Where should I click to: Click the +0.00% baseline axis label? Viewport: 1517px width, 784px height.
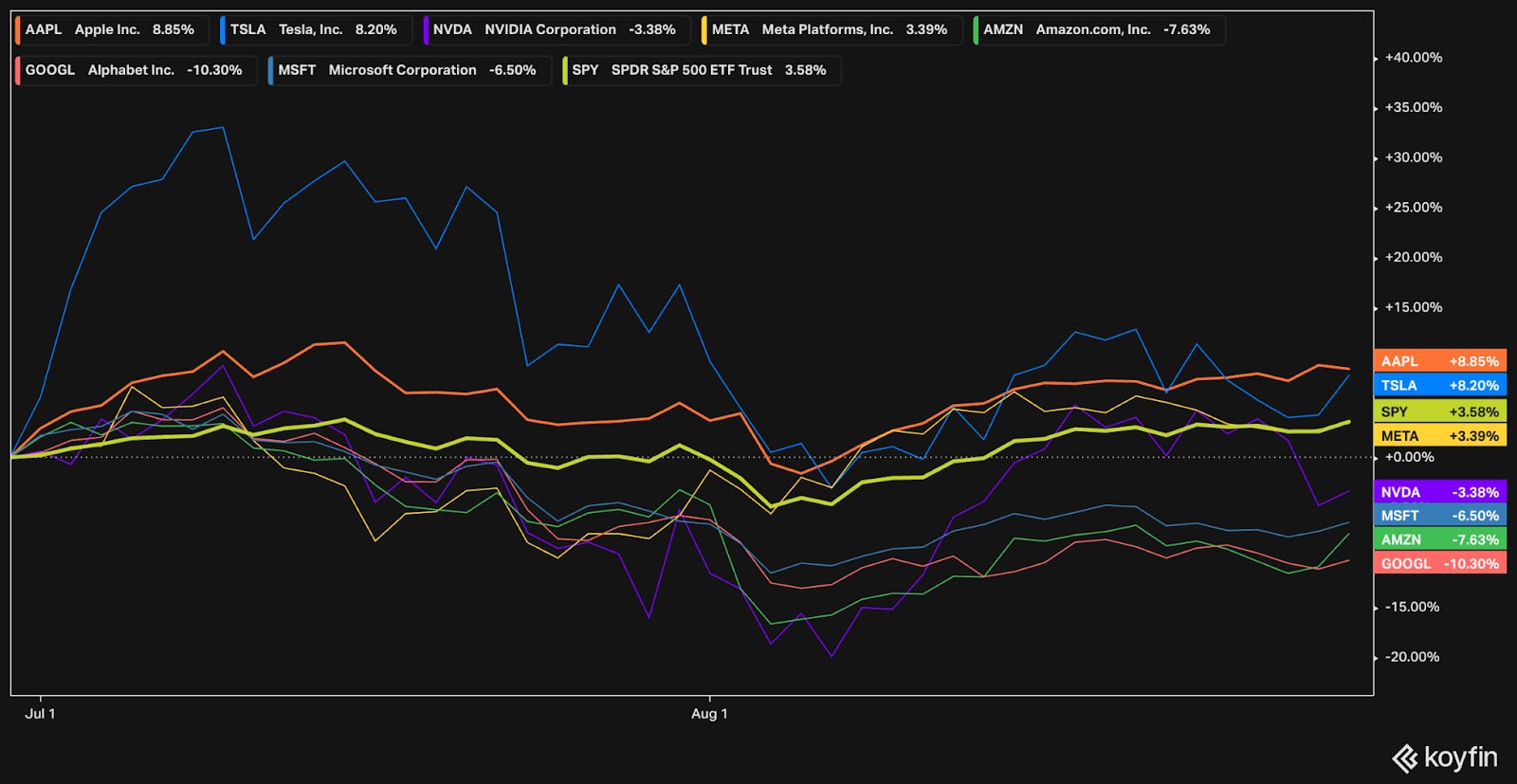[1410, 457]
